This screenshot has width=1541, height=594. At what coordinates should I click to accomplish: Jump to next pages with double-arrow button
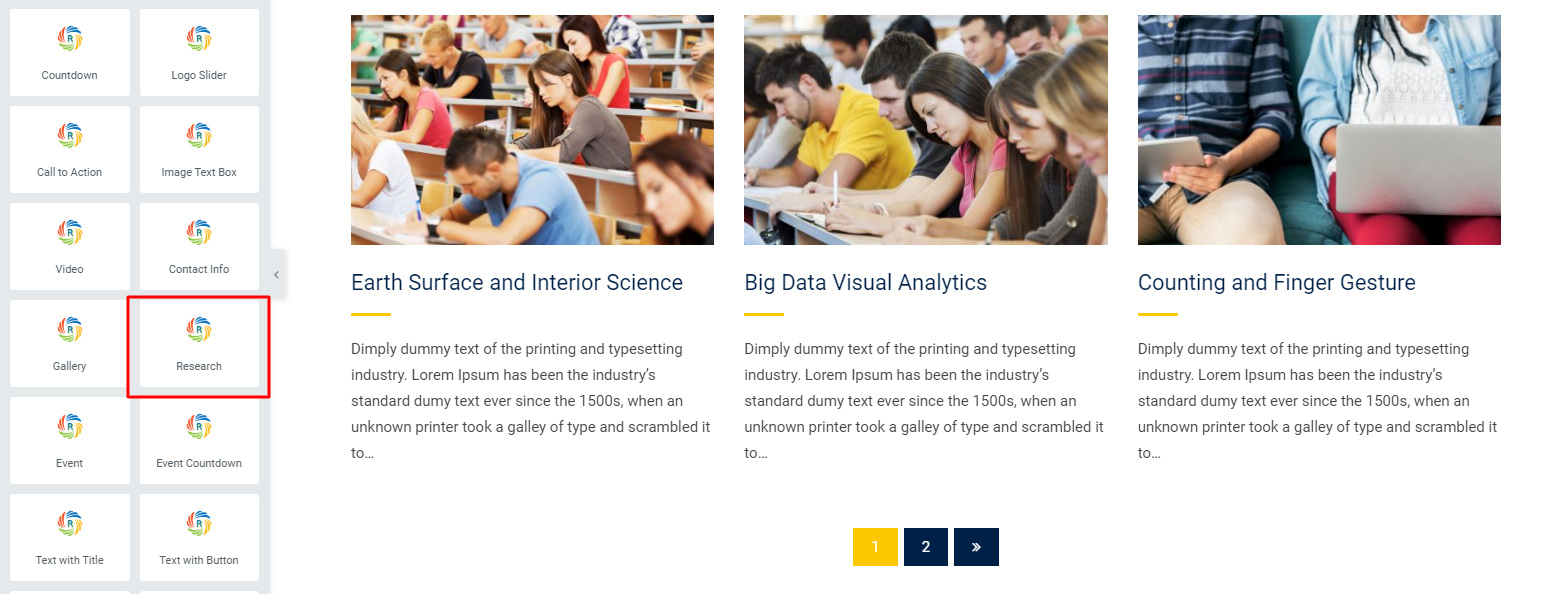point(976,547)
